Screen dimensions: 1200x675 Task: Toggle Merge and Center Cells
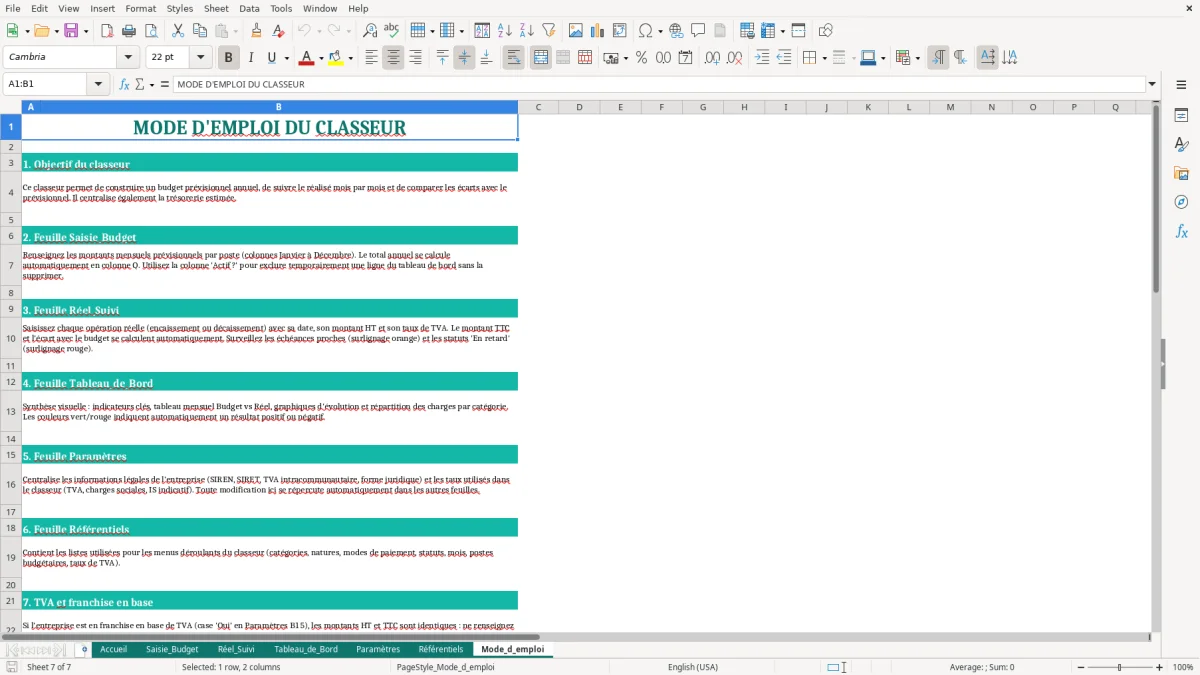(541, 58)
